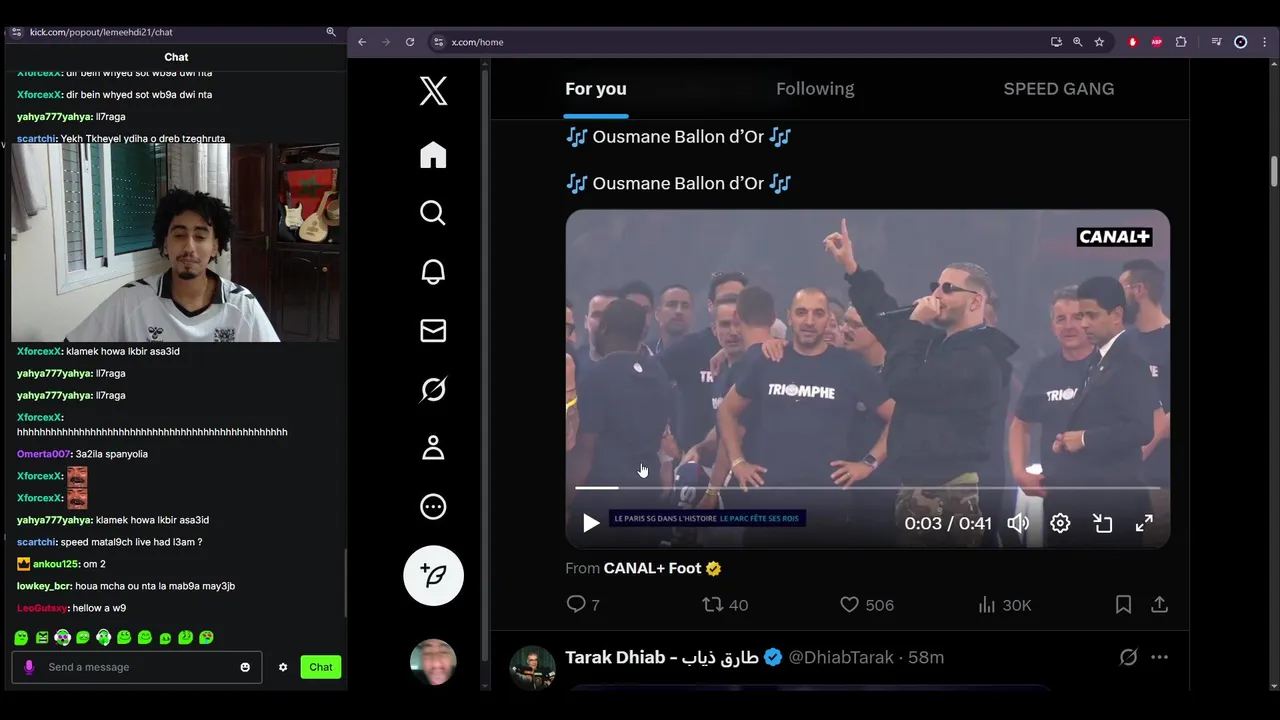Open the 58m timestamp of Tarak's post
The image size is (1280, 720).
(926, 657)
